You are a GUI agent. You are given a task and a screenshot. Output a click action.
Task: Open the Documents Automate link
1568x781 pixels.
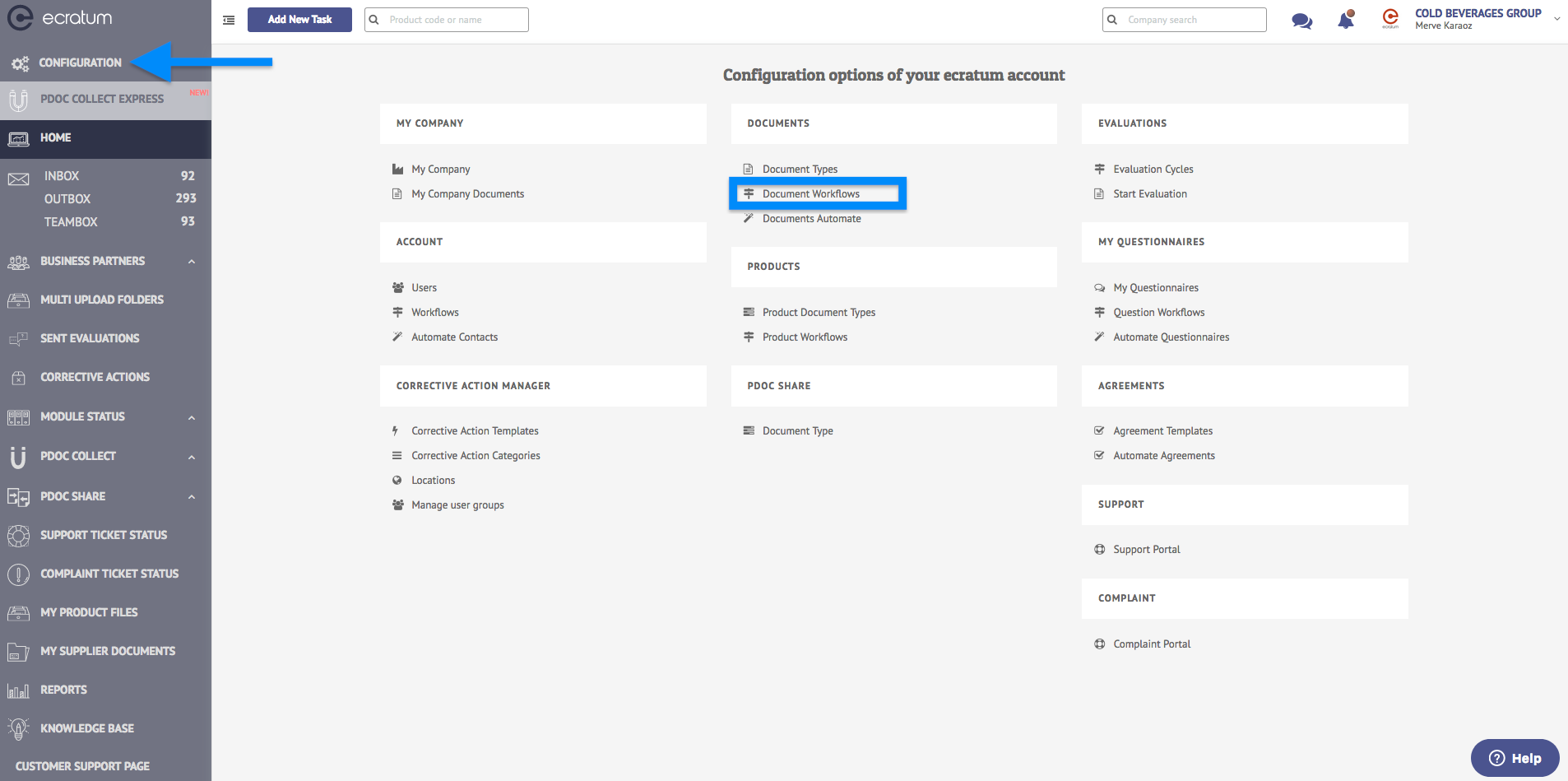[811, 219]
